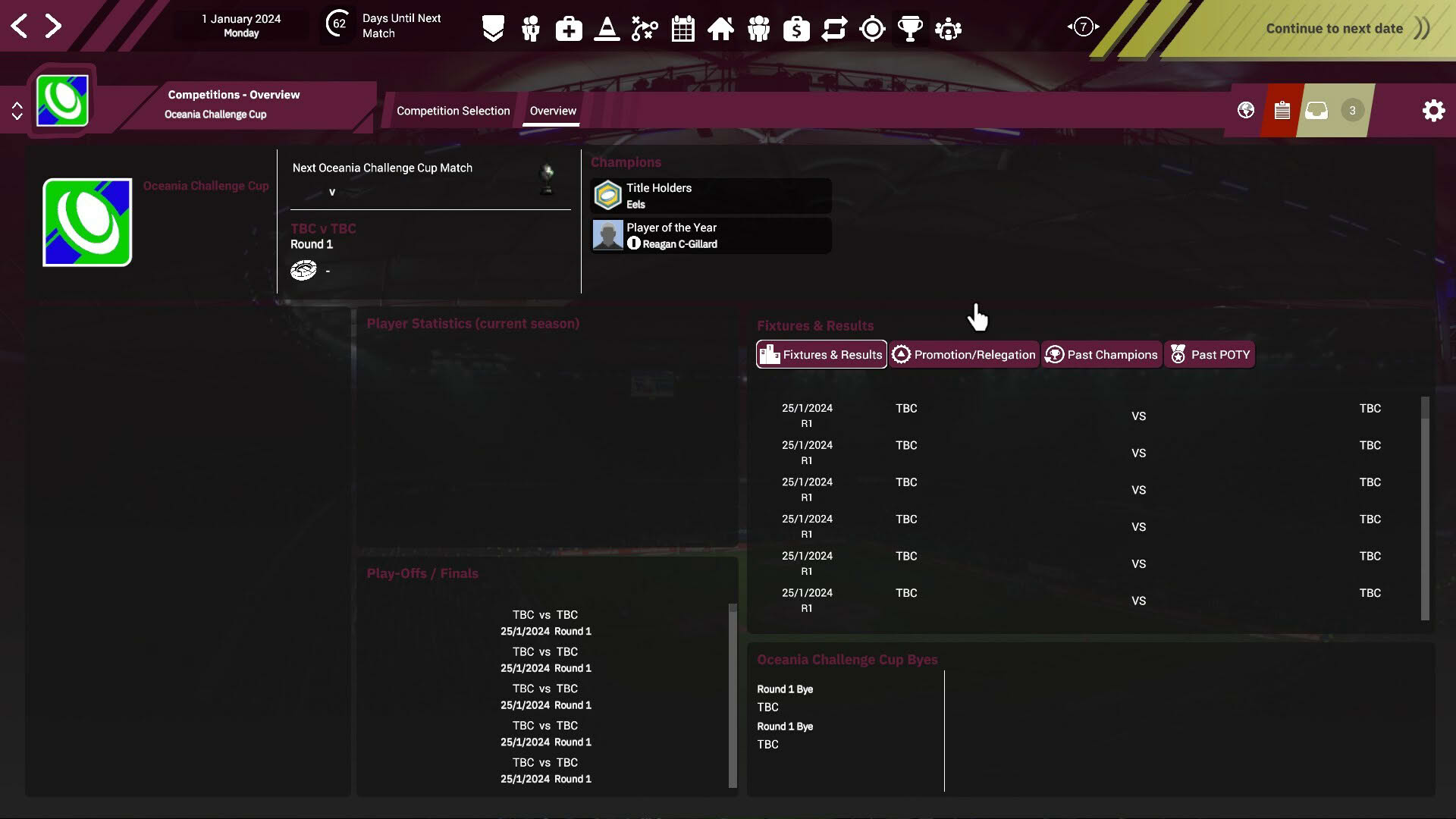Image resolution: width=1456 pixels, height=819 pixels.
Task: Open the group of people icon
Action: pyautogui.click(x=758, y=29)
